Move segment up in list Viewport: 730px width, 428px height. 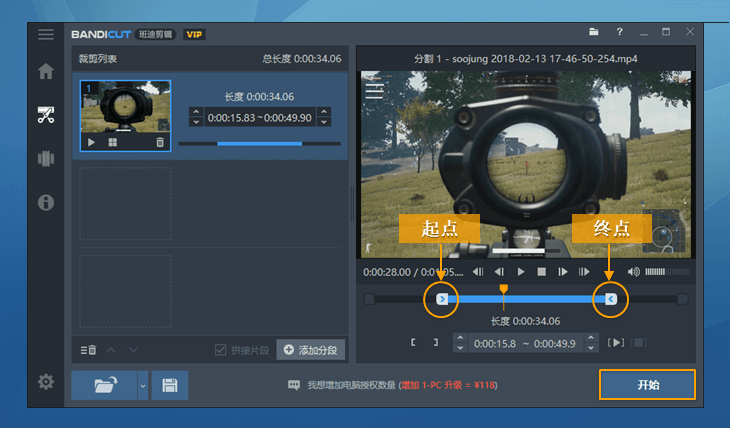coord(111,350)
